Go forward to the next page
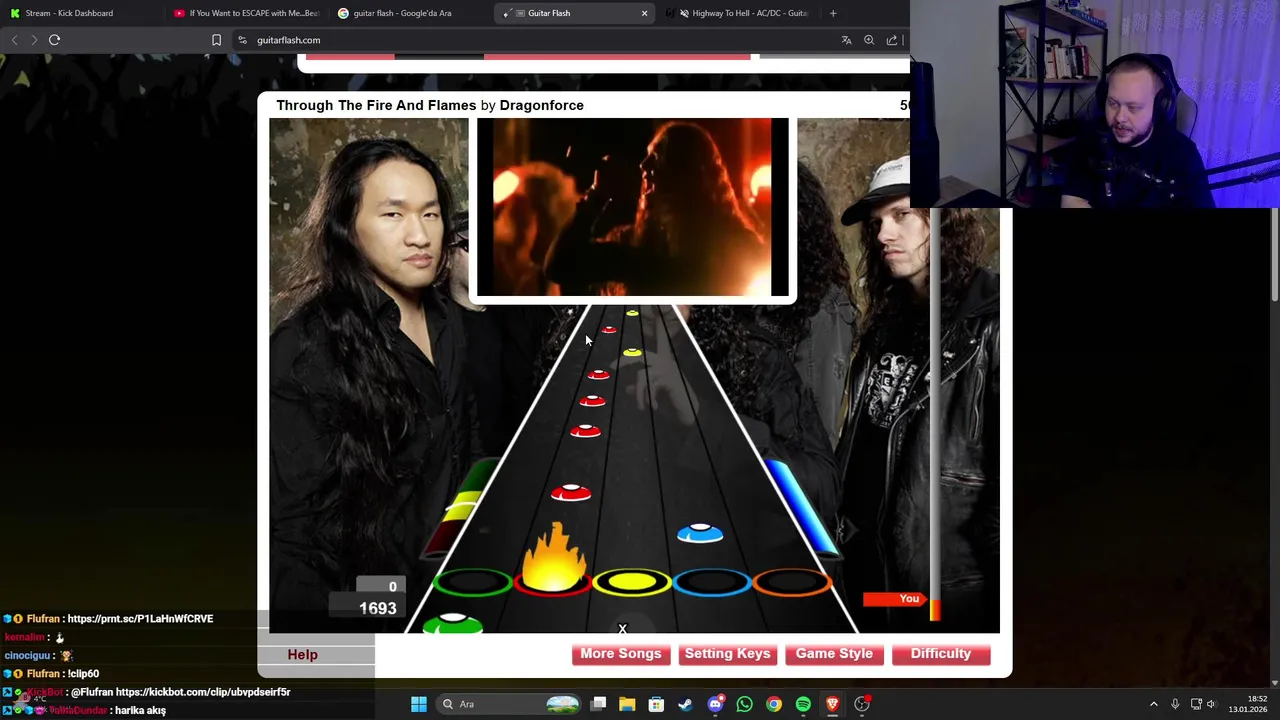Screen dimensions: 1280x720 pyautogui.click(x=33, y=40)
